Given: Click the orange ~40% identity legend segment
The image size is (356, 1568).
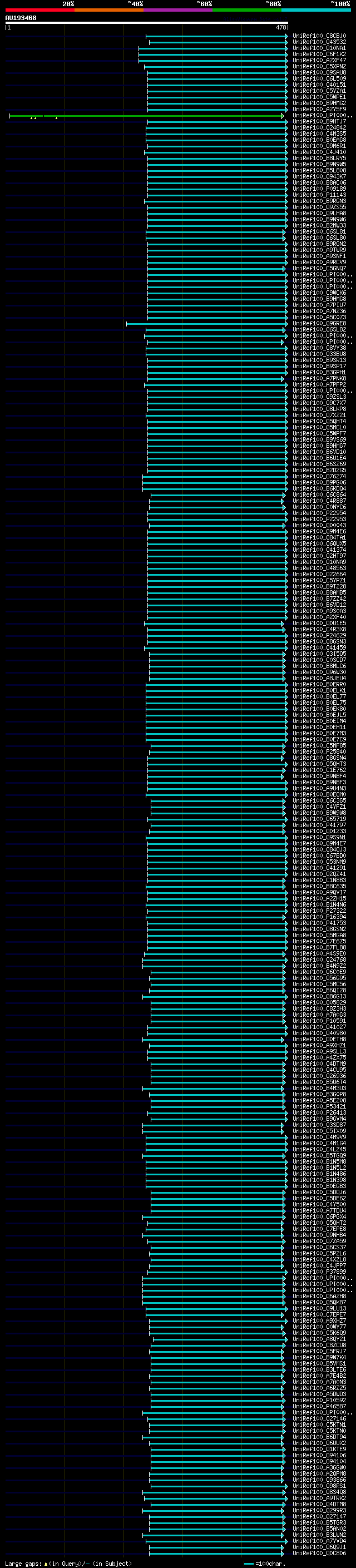Looking at the screenshot, I should point(109,10).
